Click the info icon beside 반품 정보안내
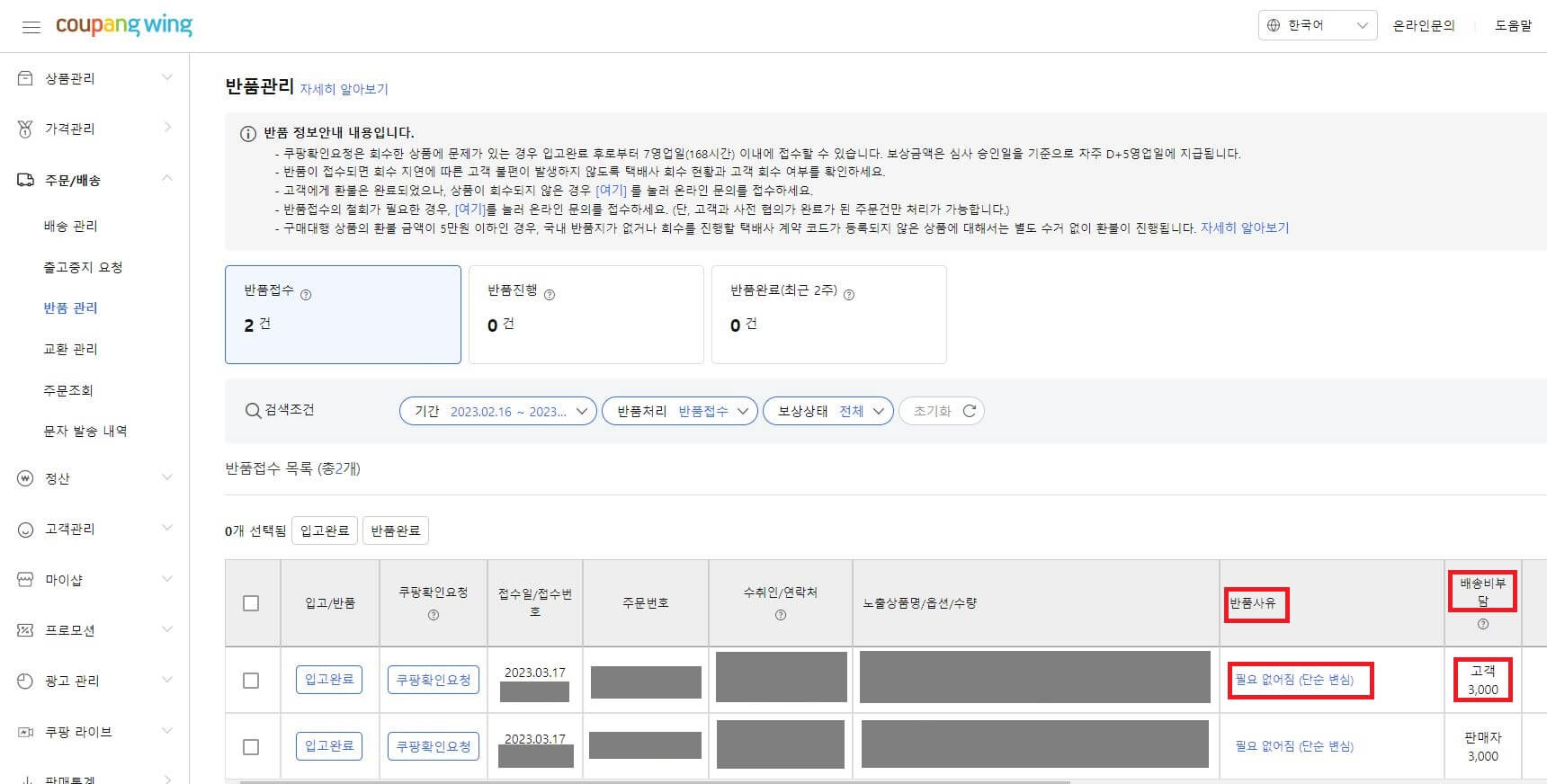This screenshot has height=784, width=1547. tap(248, 134)
